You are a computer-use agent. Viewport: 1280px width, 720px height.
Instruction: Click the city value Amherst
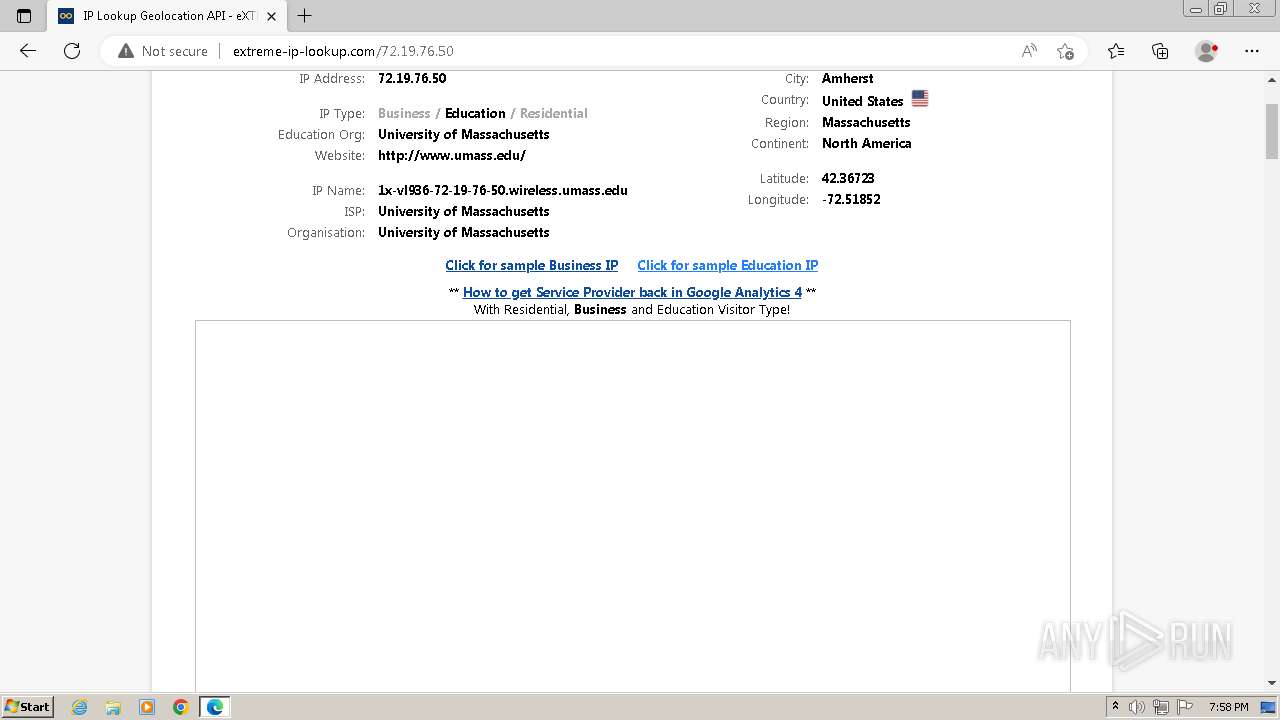point(848,78)
